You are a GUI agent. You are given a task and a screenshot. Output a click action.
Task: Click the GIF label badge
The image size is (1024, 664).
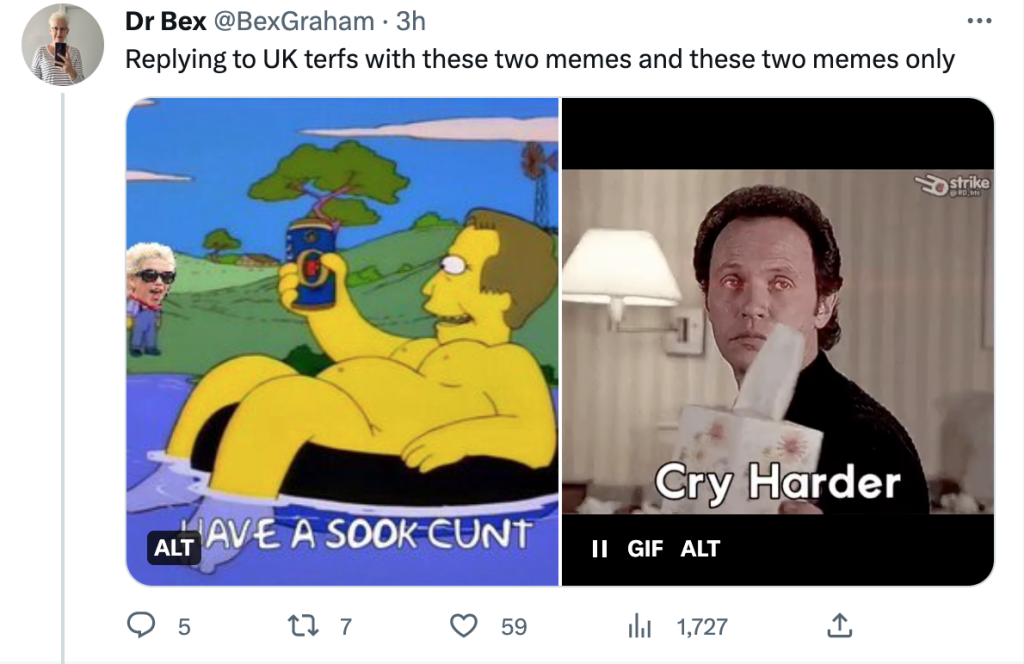point(645,548)
